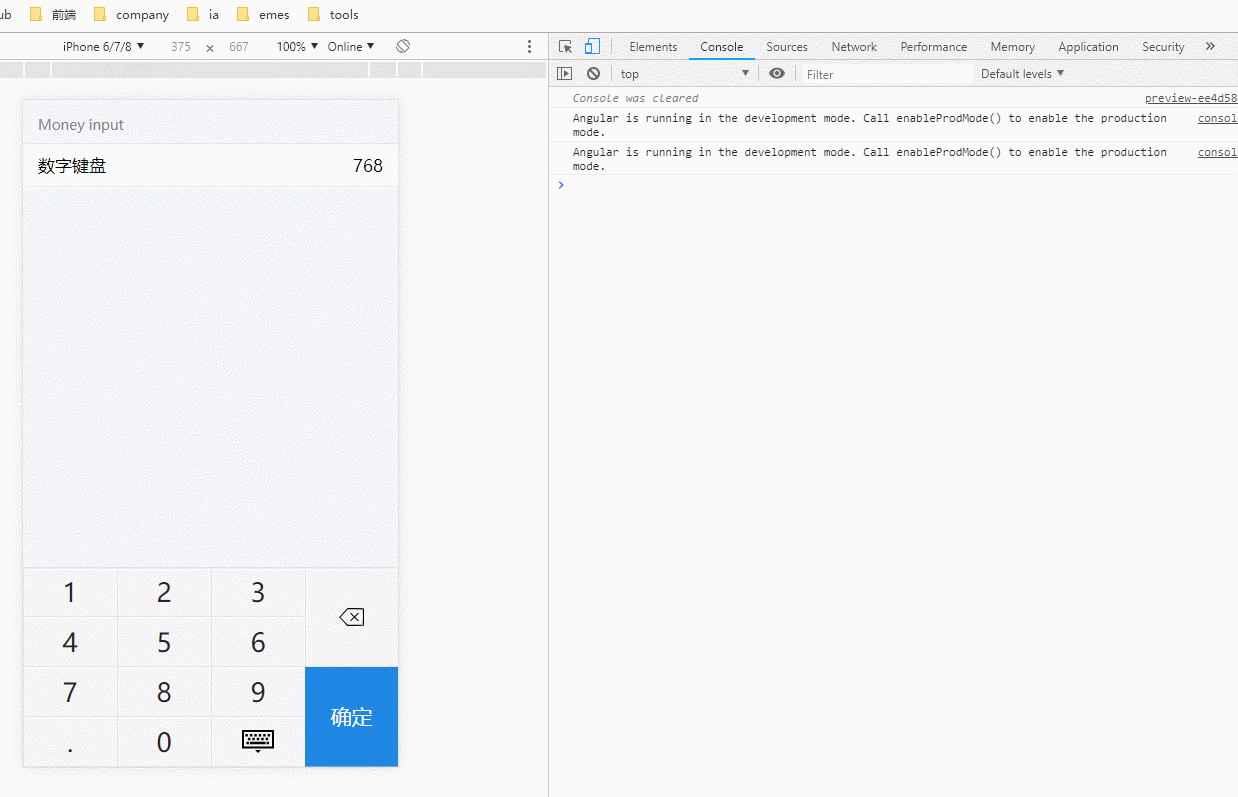
Task: Open the Online network throttling dropdown
Action: [350, 46]
